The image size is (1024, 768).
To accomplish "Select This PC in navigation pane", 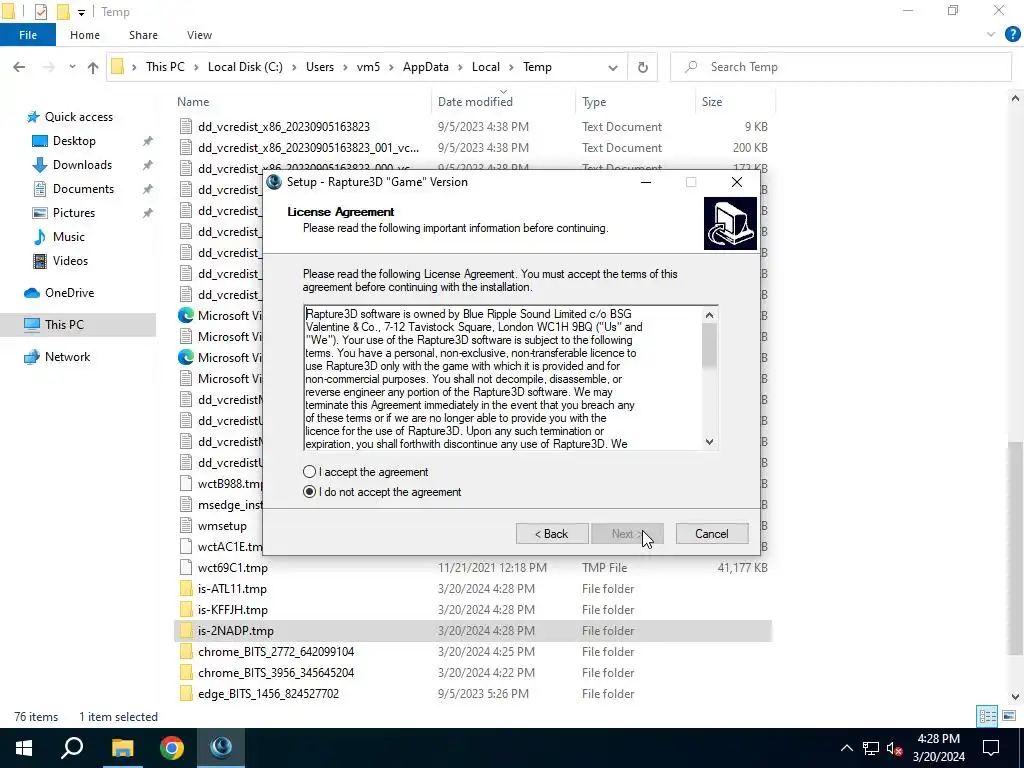I will point(64,325).
